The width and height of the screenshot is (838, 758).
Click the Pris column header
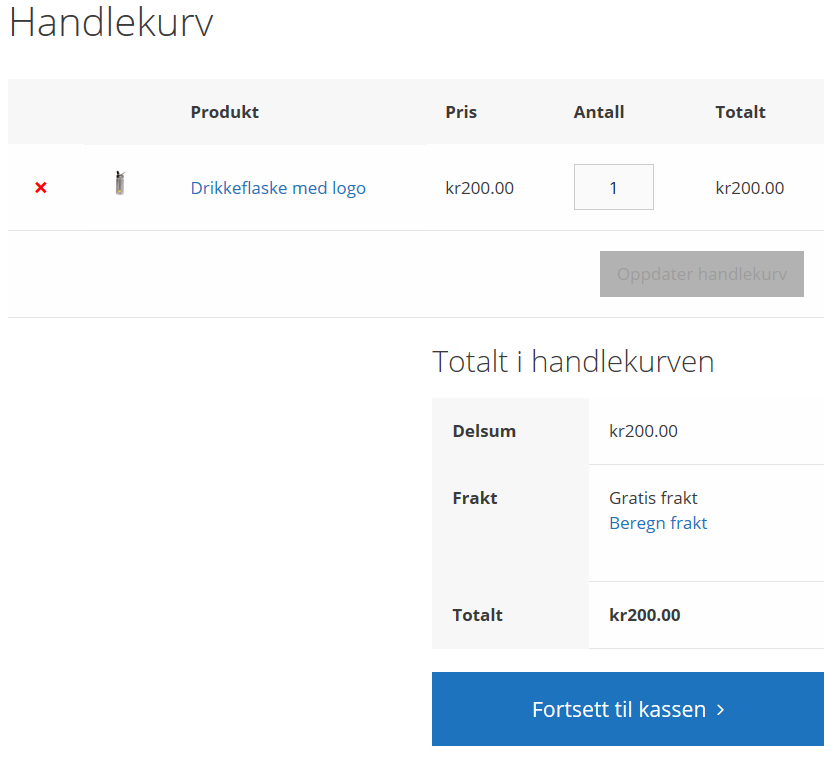click(461, 112)
